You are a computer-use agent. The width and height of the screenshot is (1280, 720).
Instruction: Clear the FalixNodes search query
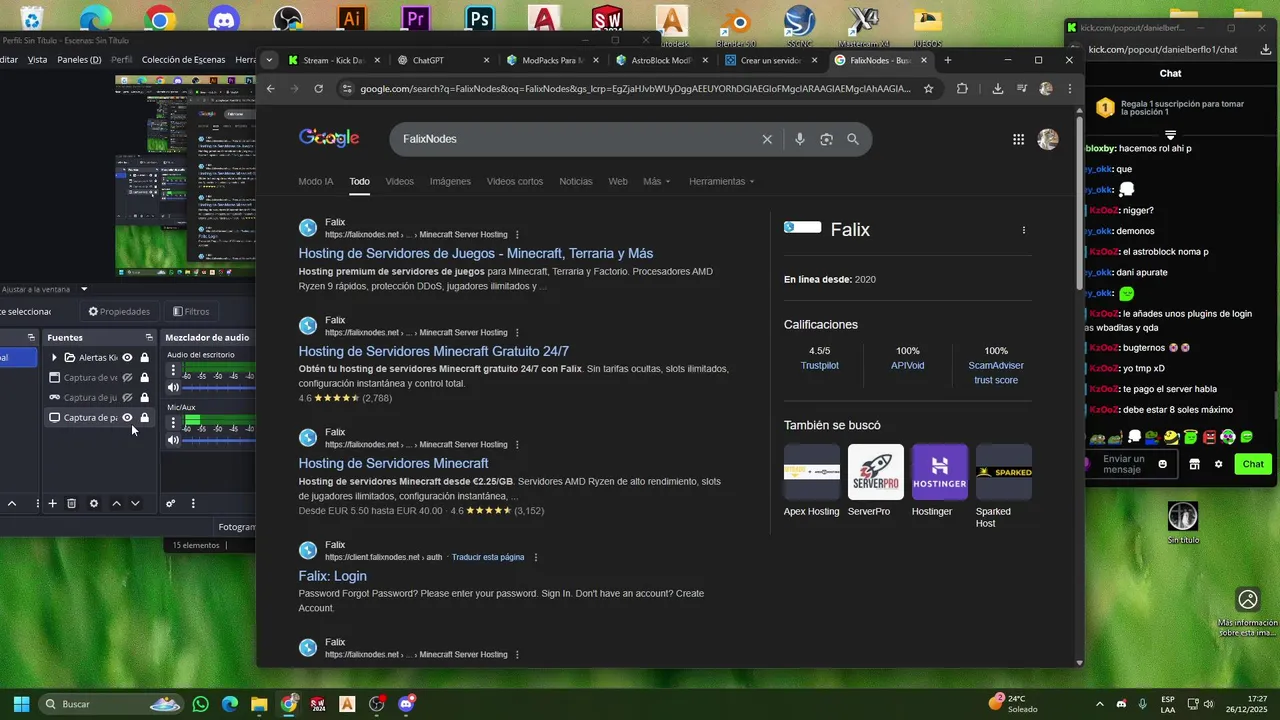pos(767,139)
